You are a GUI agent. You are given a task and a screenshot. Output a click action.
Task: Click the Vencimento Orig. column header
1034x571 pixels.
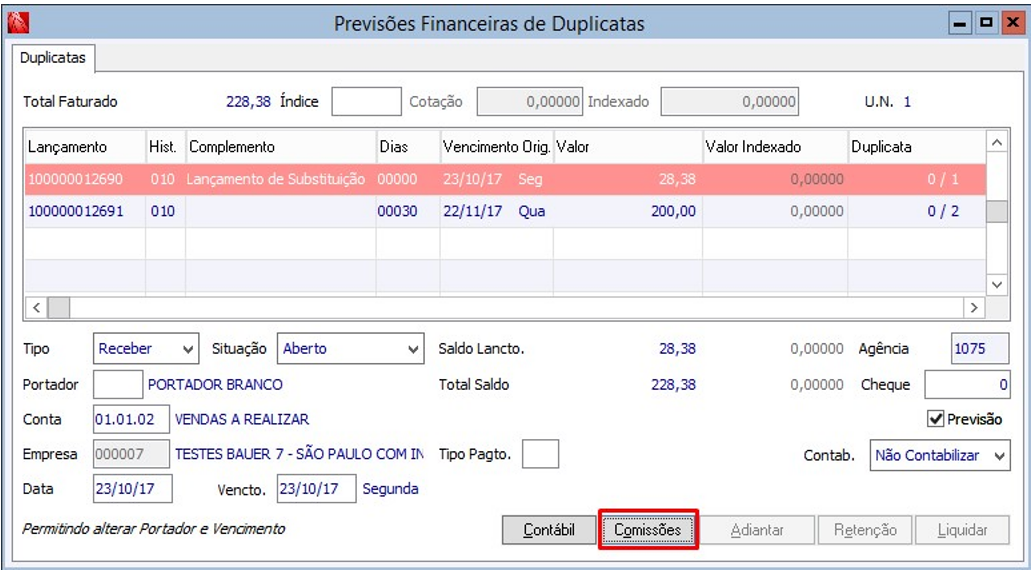(497, 146)
